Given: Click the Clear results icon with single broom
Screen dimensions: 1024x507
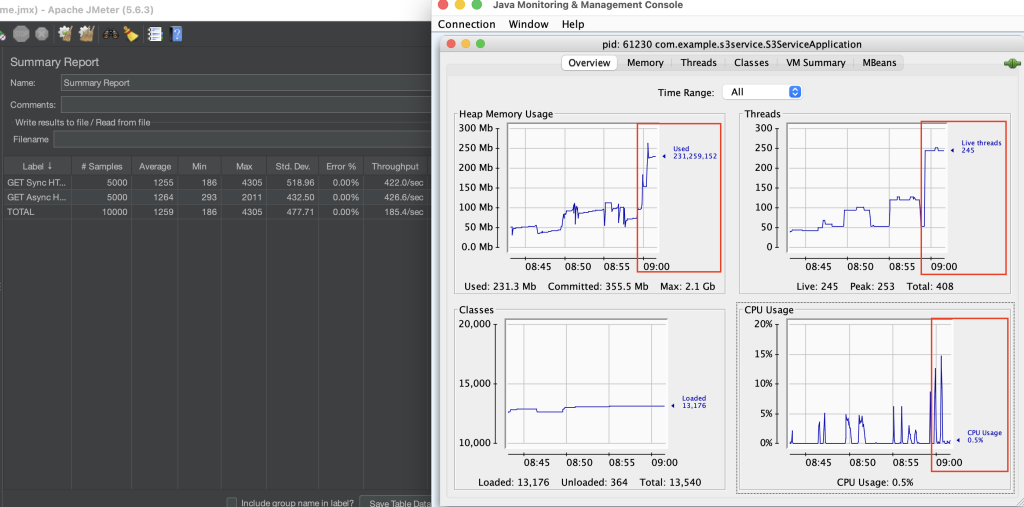Looking at the screenshot, I should [65, 34].
